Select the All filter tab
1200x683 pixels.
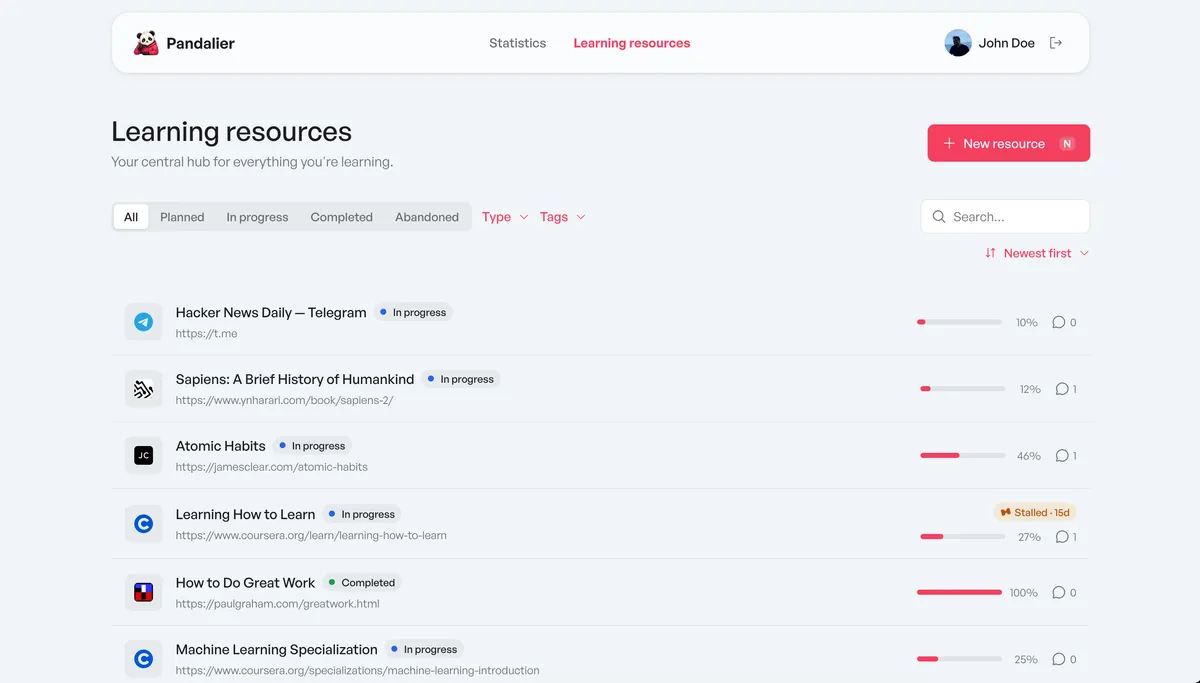pyautogui.click(x=131, y=217)
